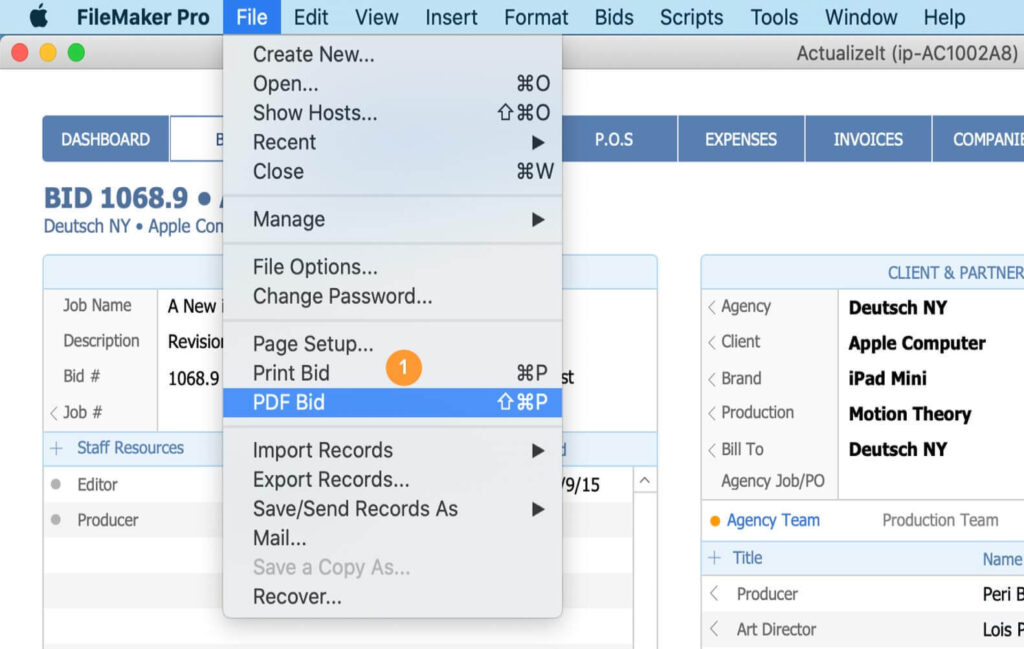Click the scroll-up arrow in staff list
Viewport: 1024px width, 649px height.
pos(645,481)
